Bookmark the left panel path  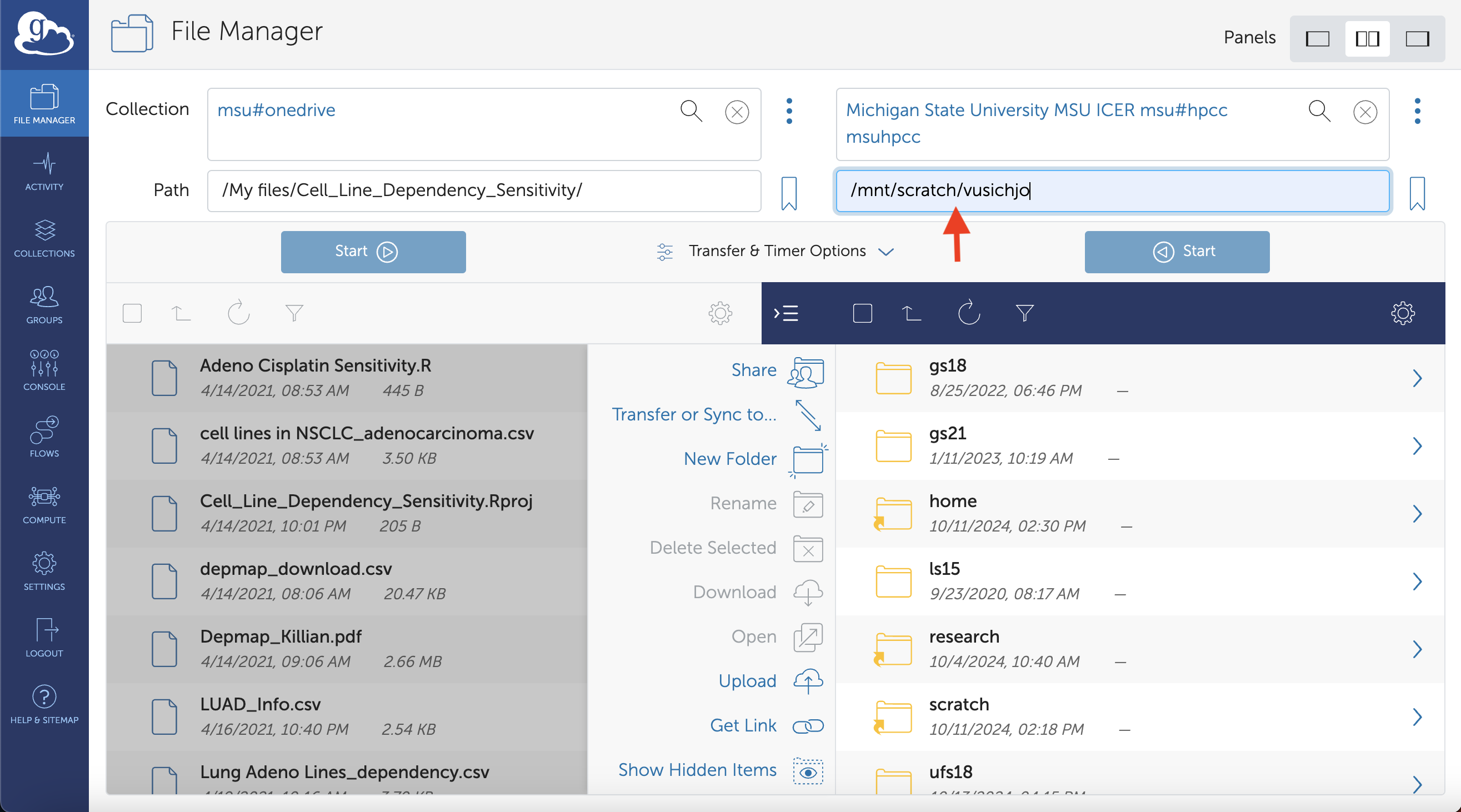[x=789, y=193]
